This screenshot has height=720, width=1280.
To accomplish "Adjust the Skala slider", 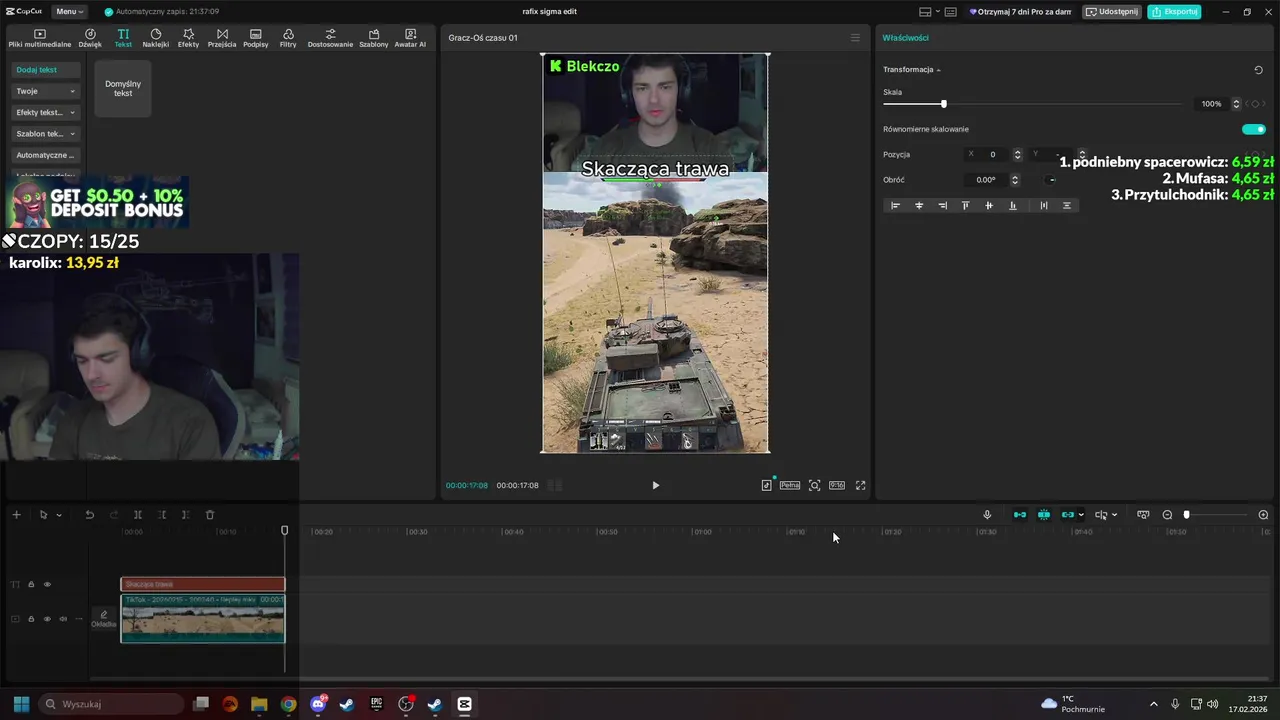I will (x=943, y=104).
